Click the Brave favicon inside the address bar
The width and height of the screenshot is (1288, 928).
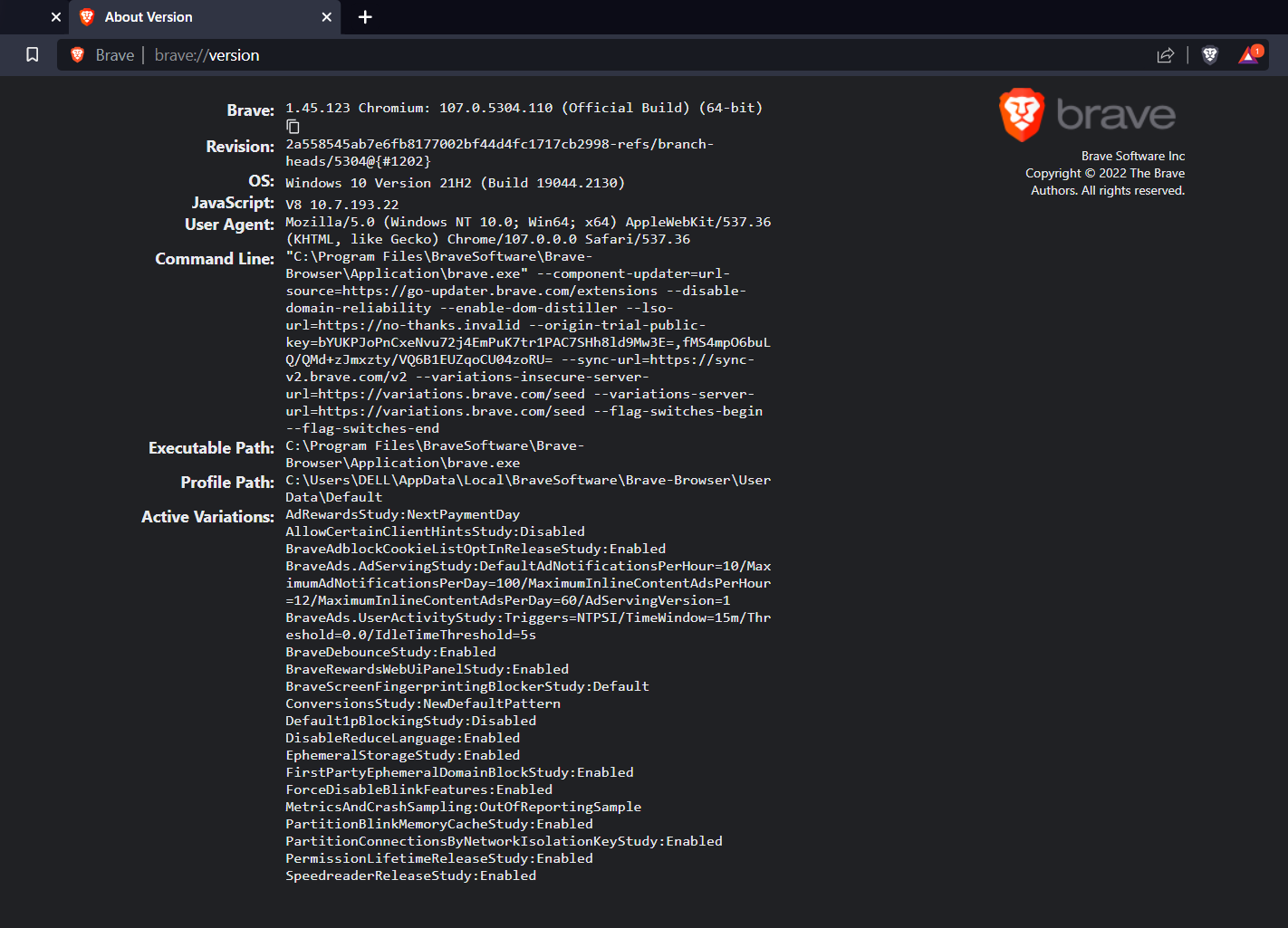coord(77,54)
